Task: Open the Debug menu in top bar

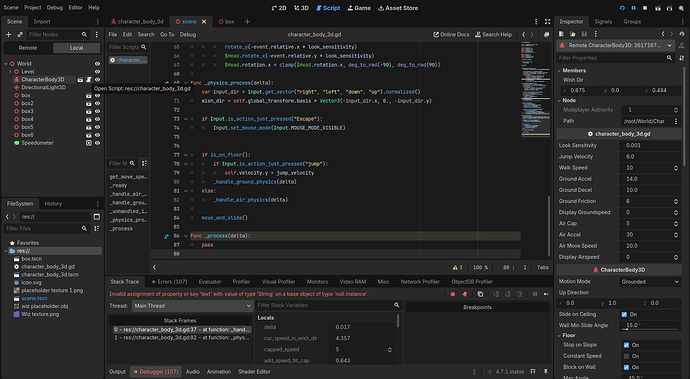Action: point(55,7)
